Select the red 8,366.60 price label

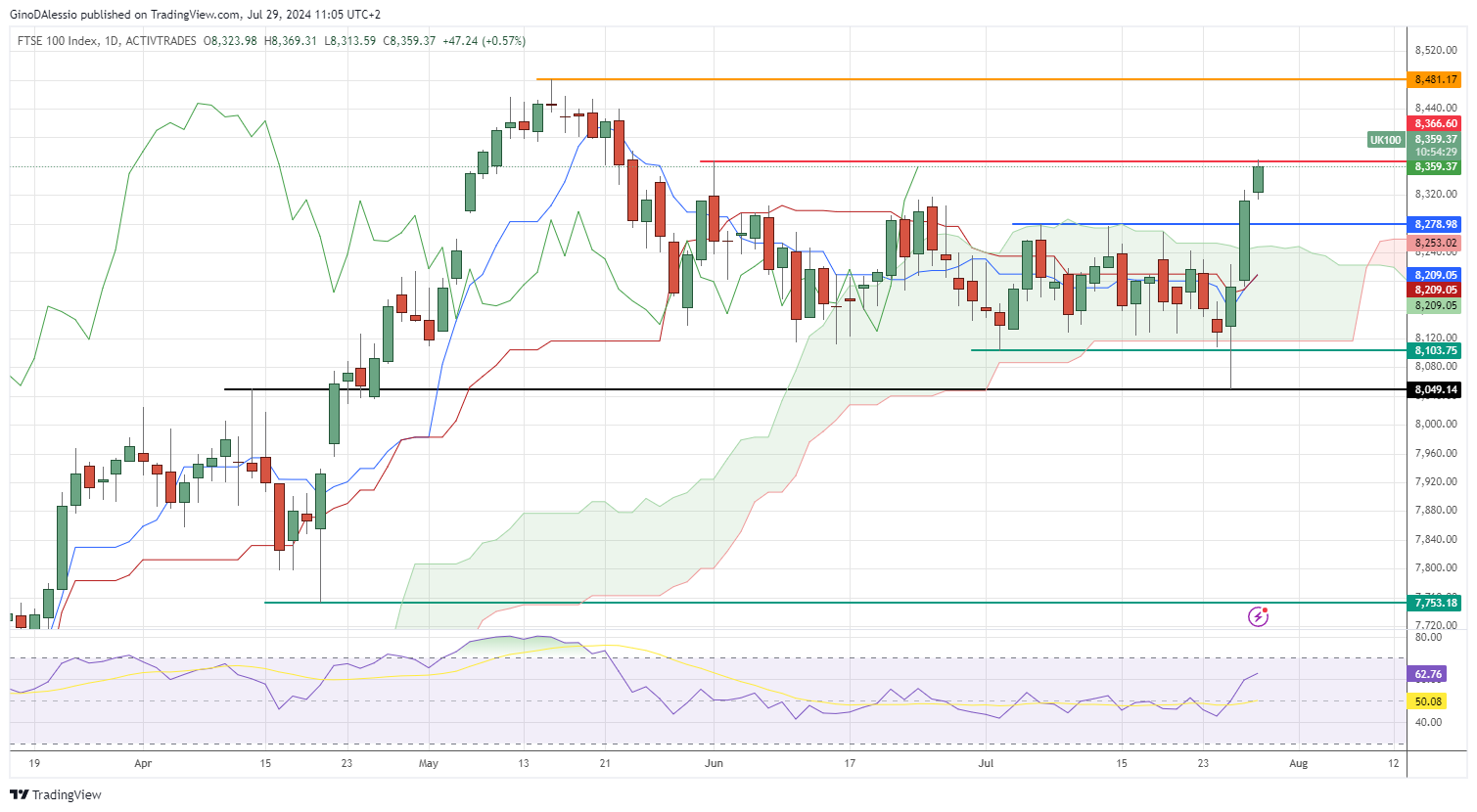[1436, 124]
